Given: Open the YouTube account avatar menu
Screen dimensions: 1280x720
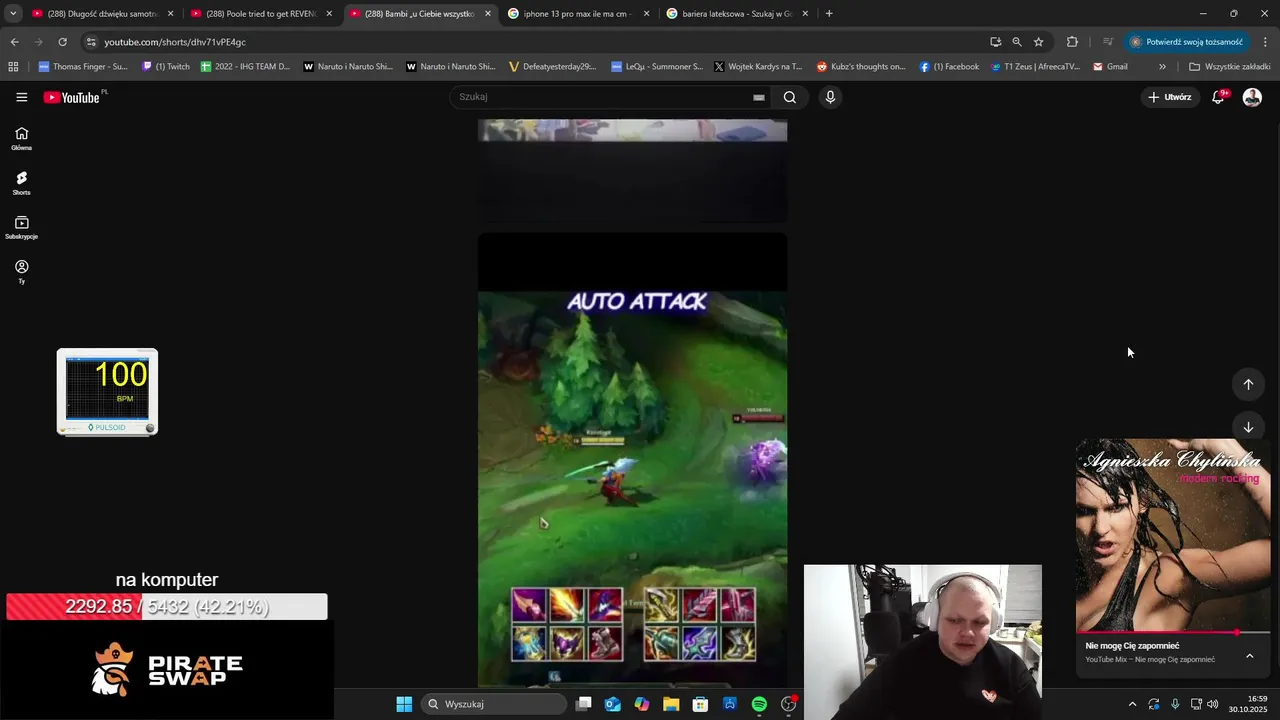Looking at the screenshot, I should pyautogui.click(x=1252, y=97).
